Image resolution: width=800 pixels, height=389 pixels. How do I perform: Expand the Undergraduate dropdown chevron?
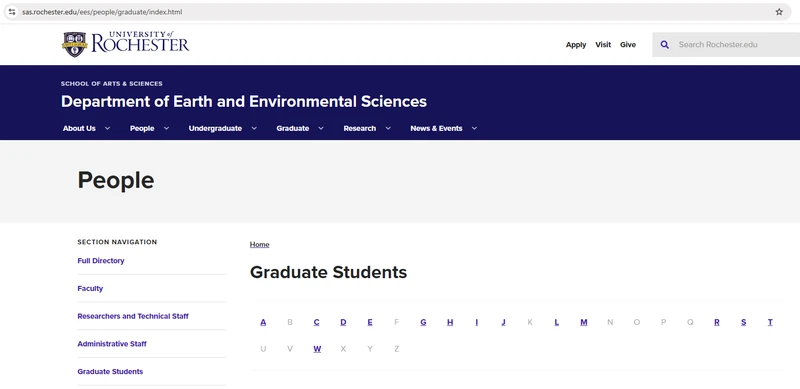254,128
